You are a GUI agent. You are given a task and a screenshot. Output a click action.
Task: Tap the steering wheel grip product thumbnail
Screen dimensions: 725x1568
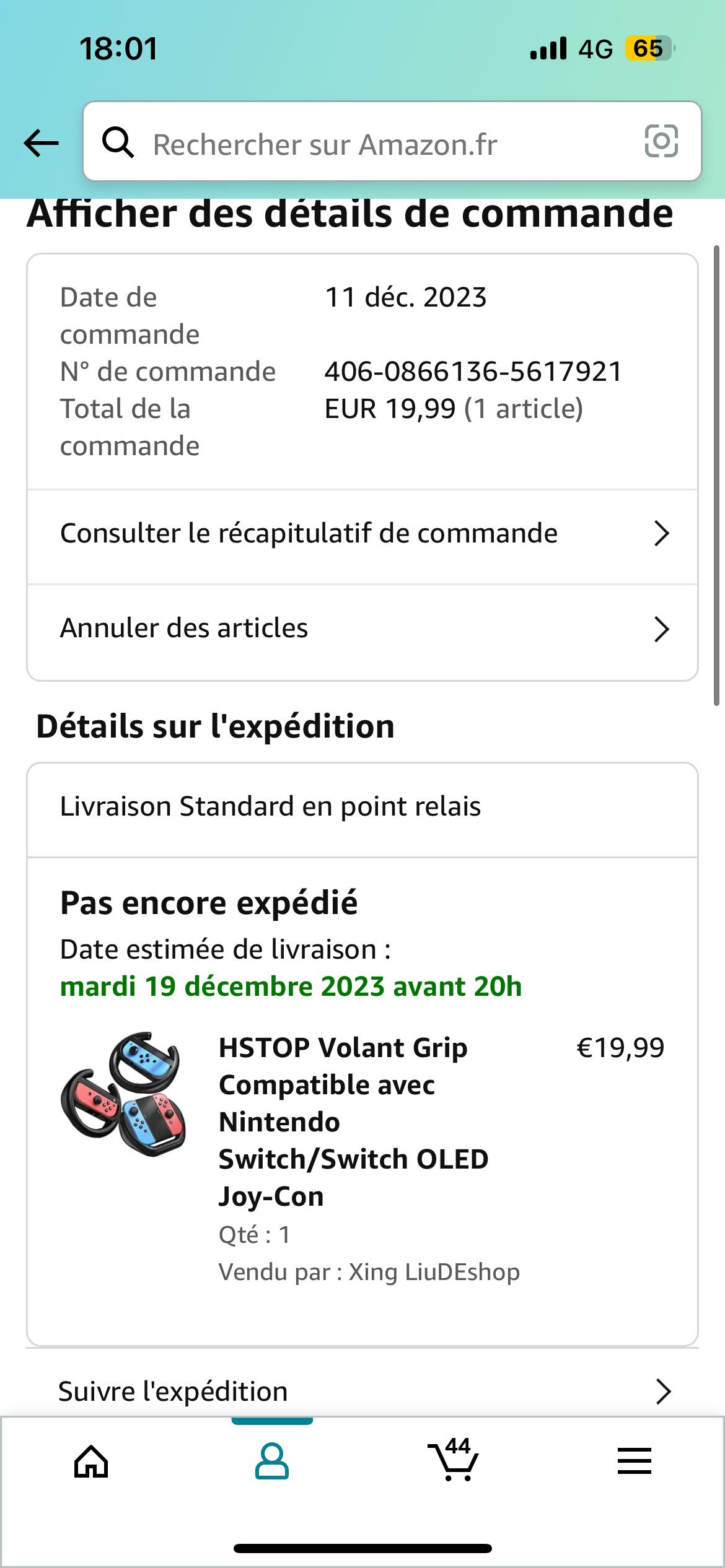[124, 1094]
